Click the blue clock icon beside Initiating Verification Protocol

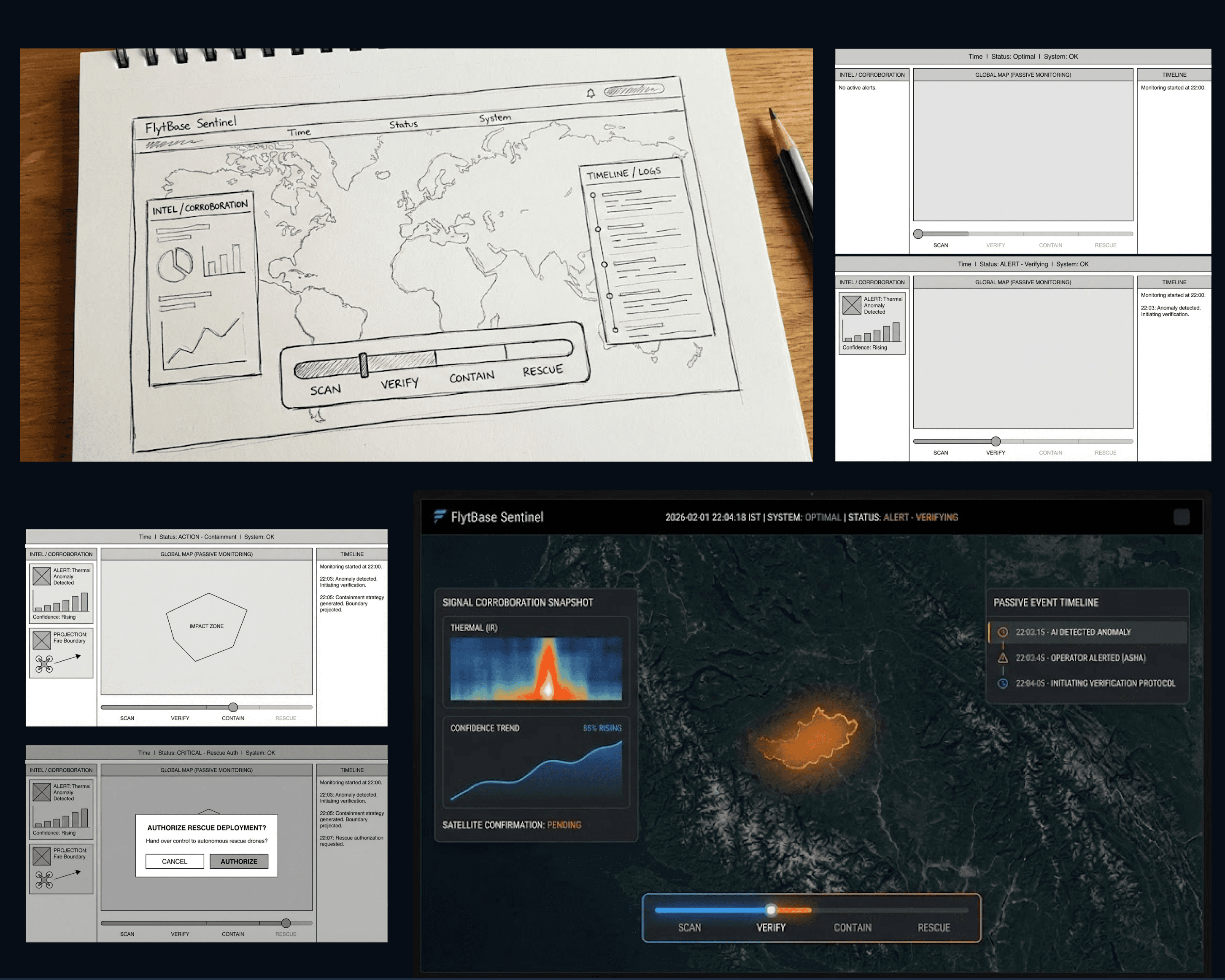(1003, 683)
